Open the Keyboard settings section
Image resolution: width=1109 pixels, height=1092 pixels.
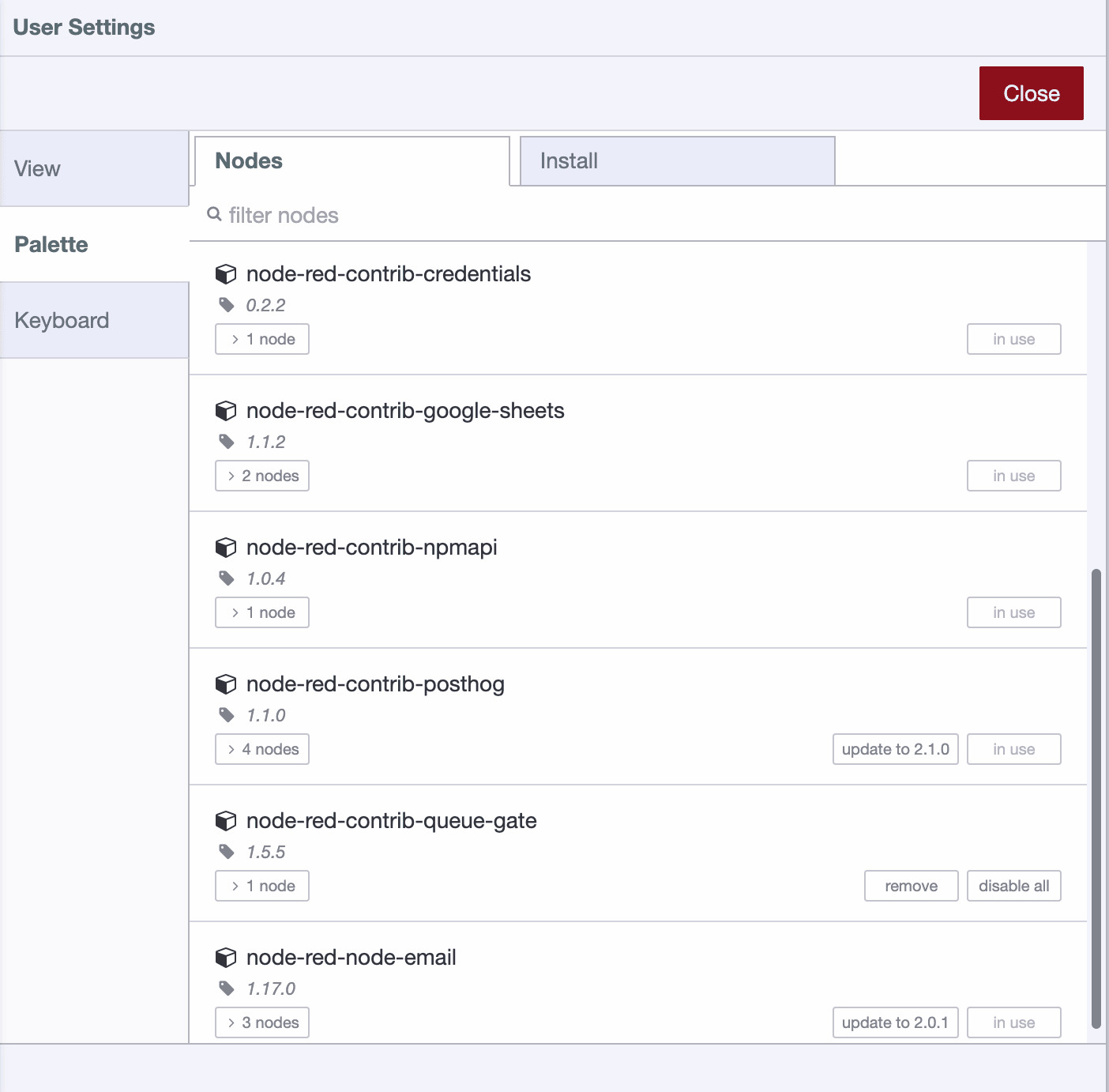[x=61, y=320]
